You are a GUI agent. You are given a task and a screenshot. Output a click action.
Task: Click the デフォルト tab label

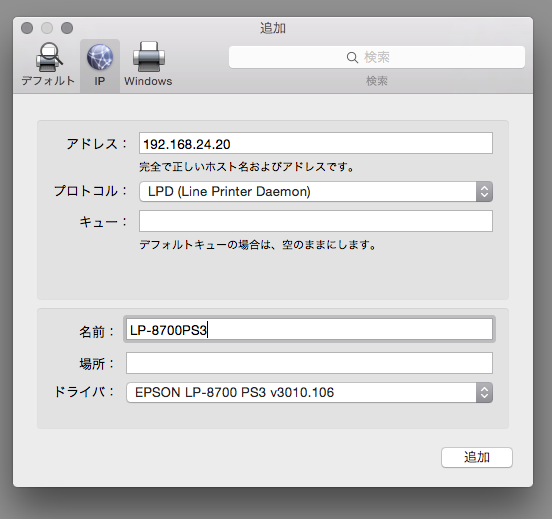(48, 81)
